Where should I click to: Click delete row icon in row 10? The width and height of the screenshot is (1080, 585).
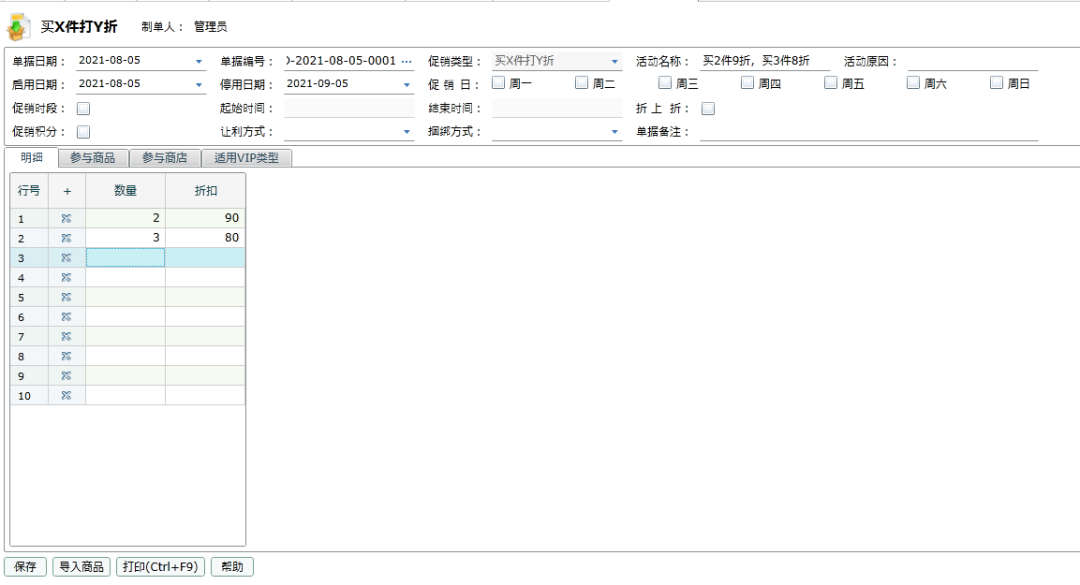click(66, 396)
